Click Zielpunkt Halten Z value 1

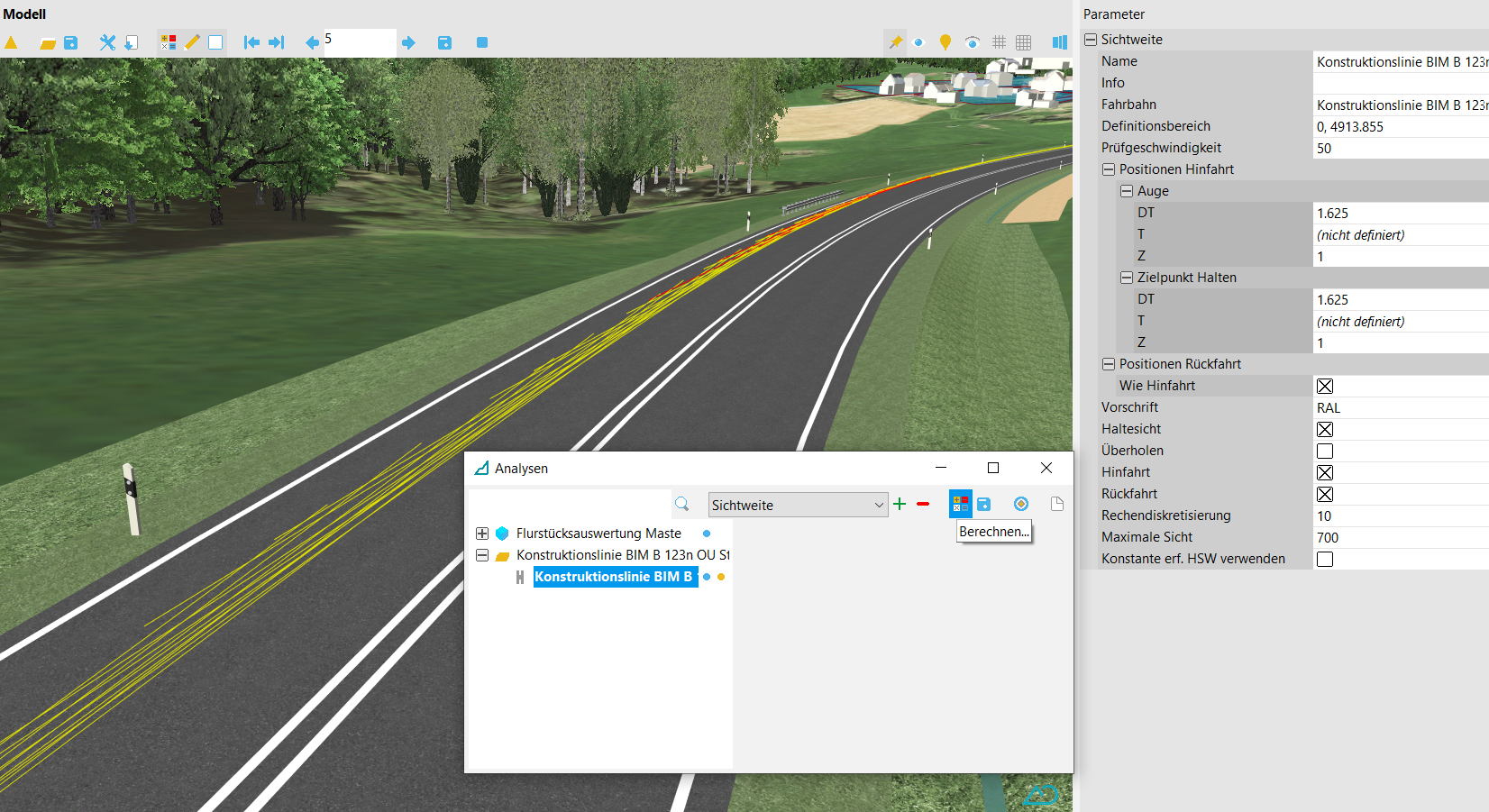click(1401, 342)
